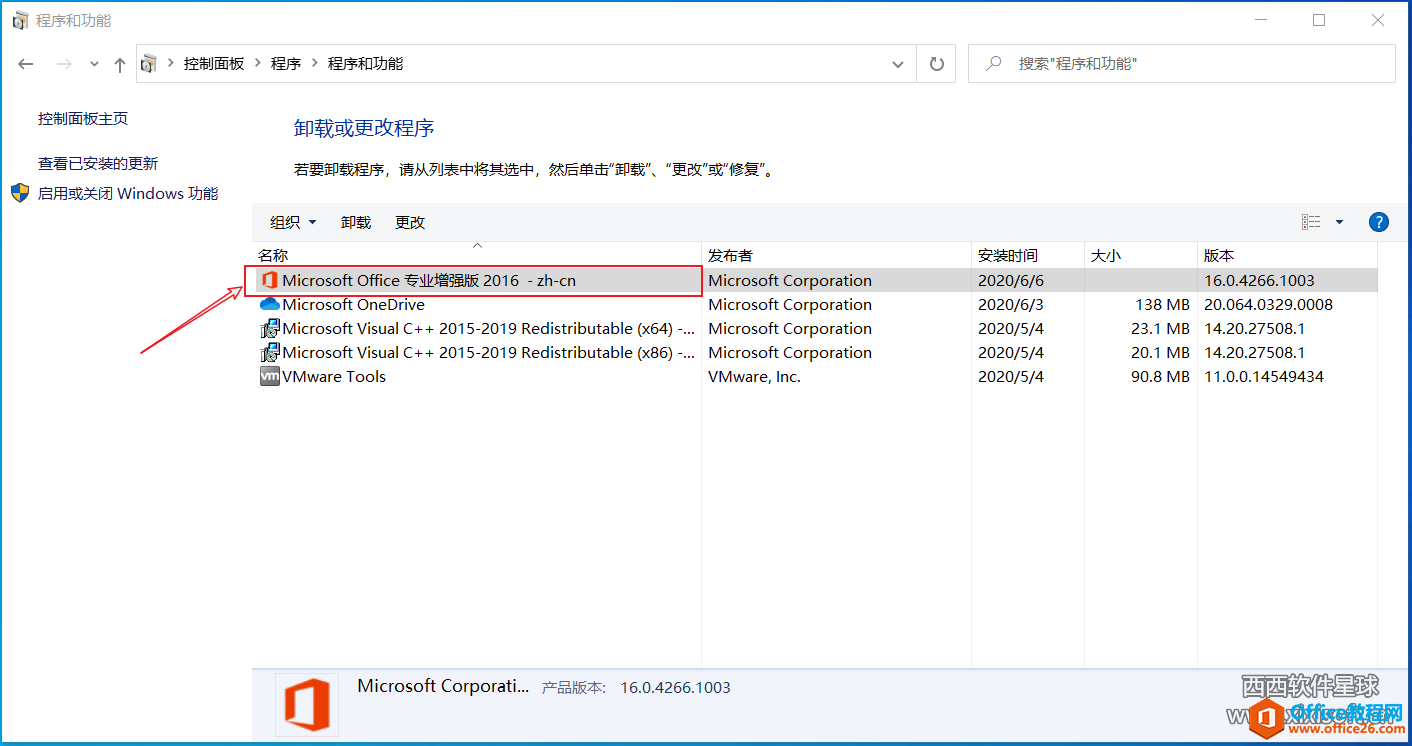1412x746 pixels.
Task: Click version 20.064.0329.0008 cell
Action: [x=1268, y=304]
